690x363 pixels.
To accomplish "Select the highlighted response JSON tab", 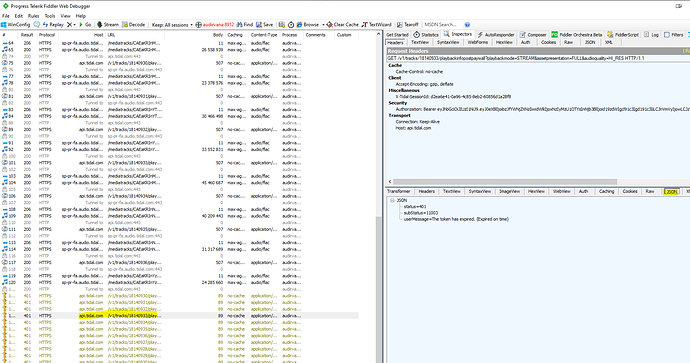I will (671, 191).
